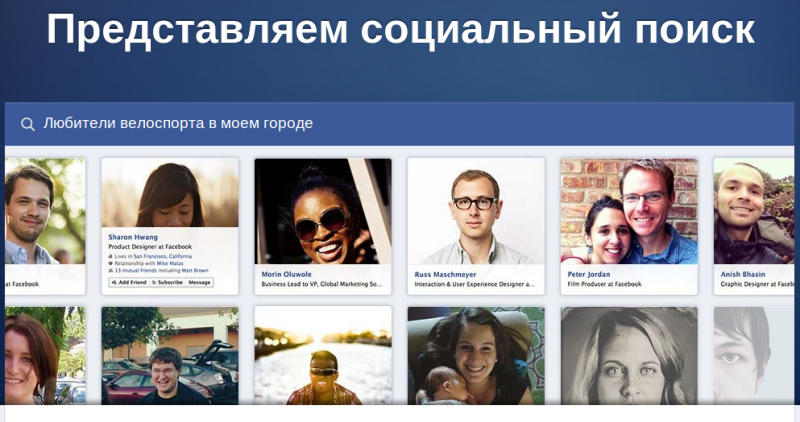The height and width of the screenshot is (422, 800).
Task: Click the magnifying glass search icon
Action: tap(28, 124)
